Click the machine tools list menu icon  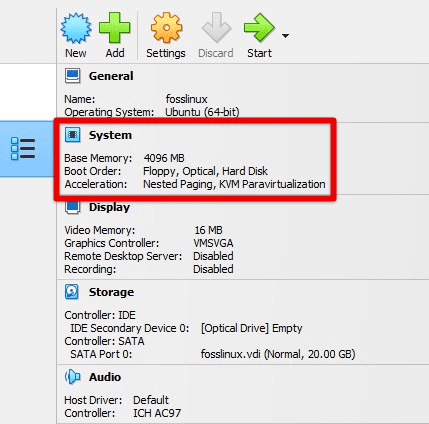click(23, 149)
